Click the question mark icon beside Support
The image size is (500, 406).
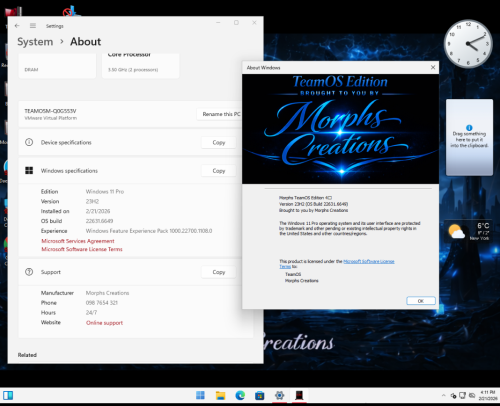click(x=29, y=272)
